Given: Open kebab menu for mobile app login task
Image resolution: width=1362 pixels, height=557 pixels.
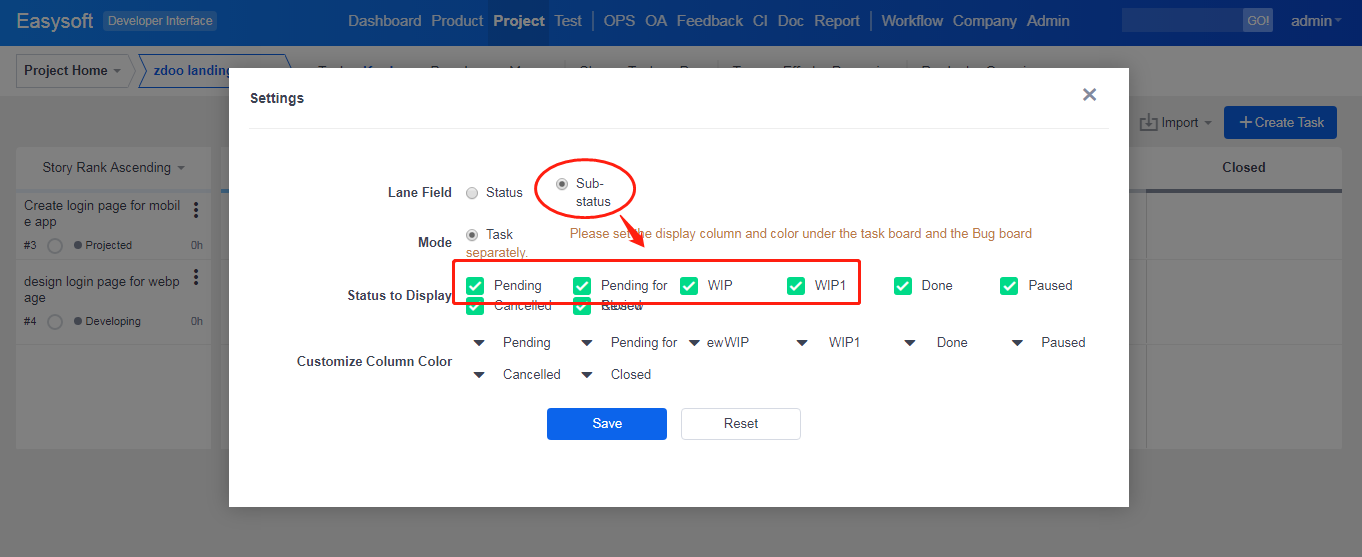Looking at the screenshot, I should click(x=196, y=210).
